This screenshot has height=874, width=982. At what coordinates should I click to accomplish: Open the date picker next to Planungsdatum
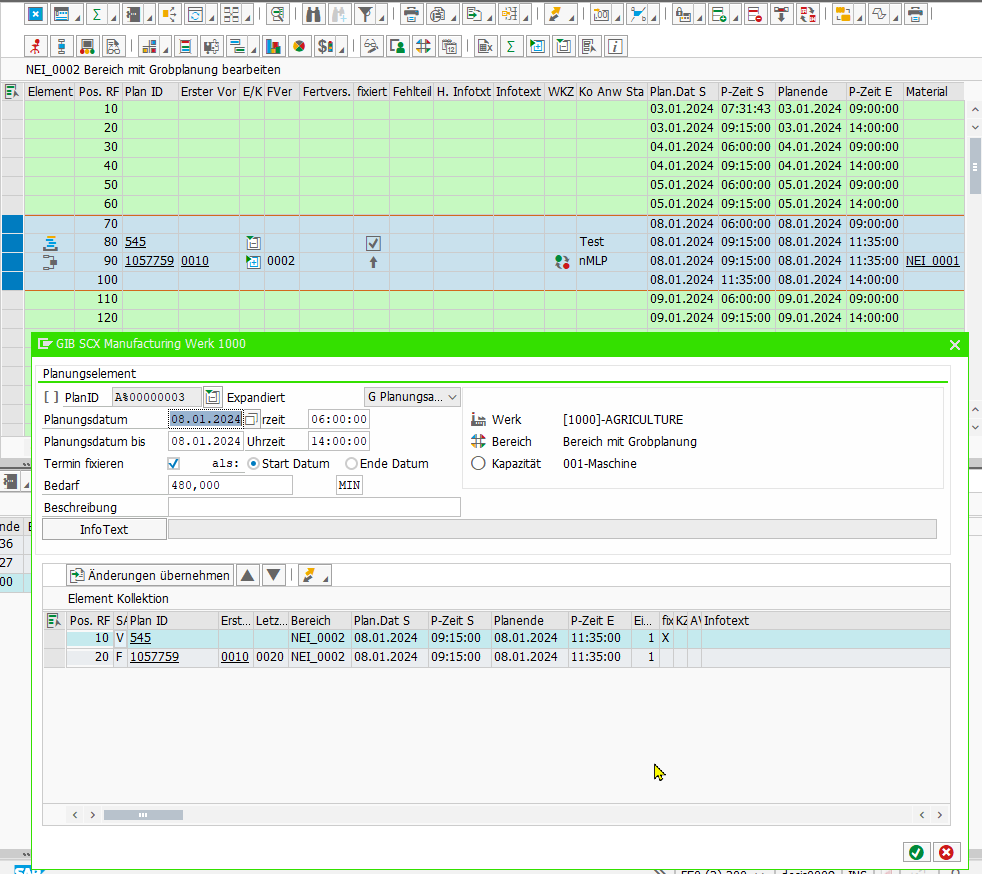[251, 419]
